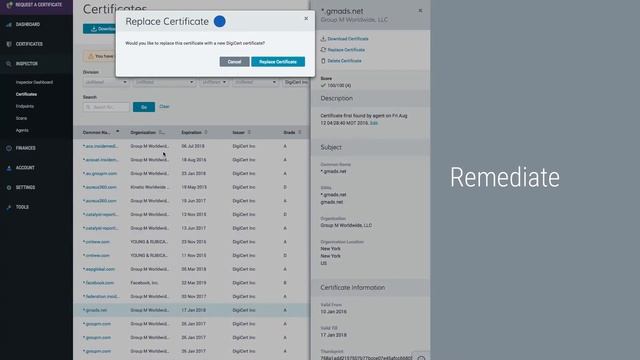Screen dimensions: 640x360
Task: Click the grade B cell for facebook.com
Action: (x=285, y=282)
